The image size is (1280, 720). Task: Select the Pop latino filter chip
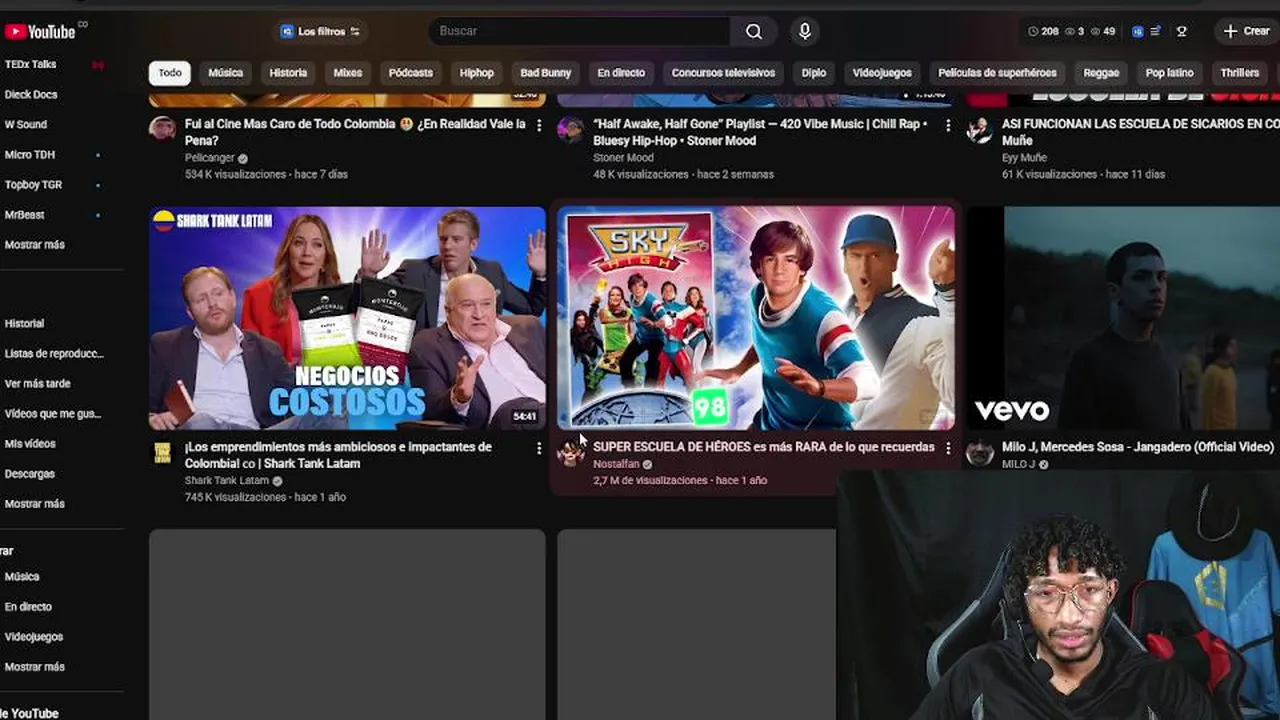coord(1169,73)
